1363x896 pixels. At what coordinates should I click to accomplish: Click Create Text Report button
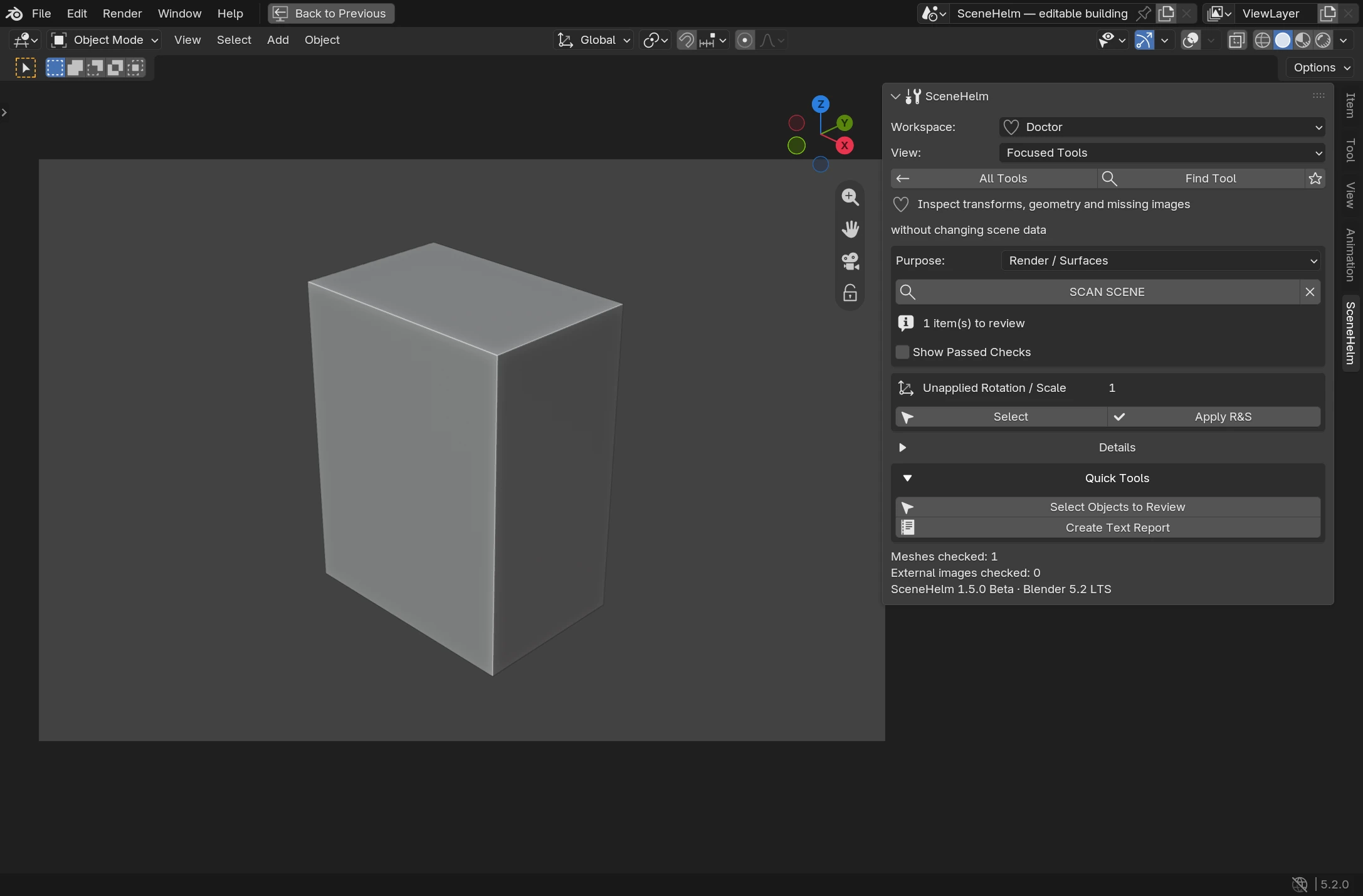1108,528
